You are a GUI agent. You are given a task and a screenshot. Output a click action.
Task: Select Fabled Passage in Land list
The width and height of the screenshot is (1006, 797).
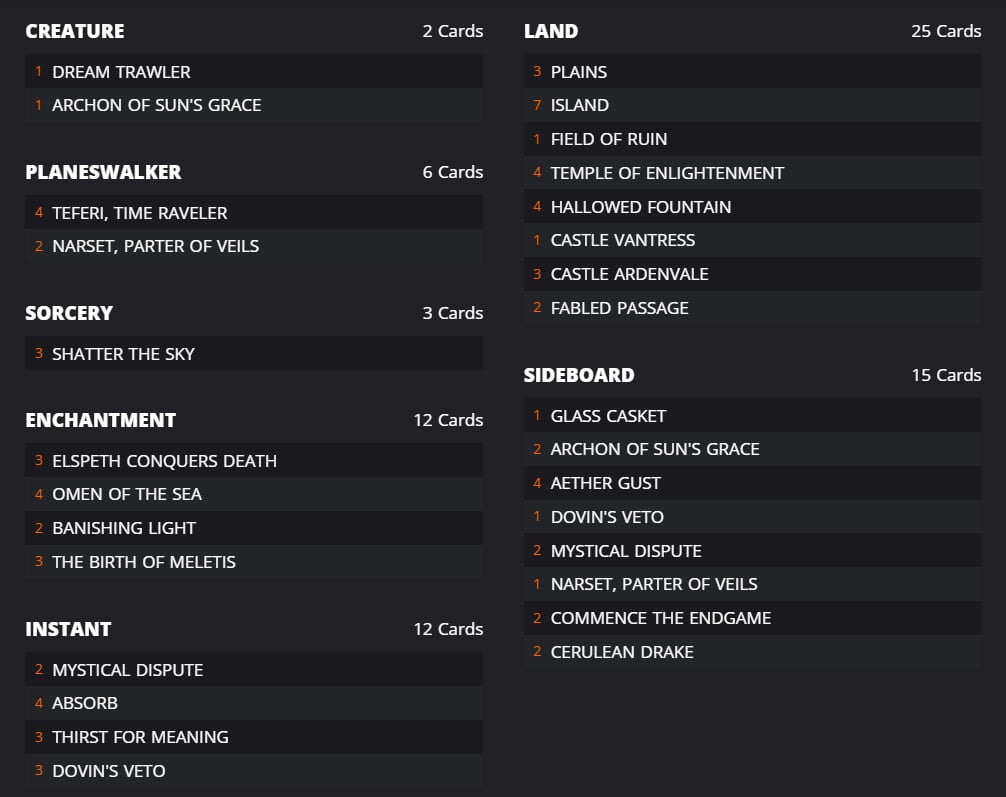(x=619, y=308)
